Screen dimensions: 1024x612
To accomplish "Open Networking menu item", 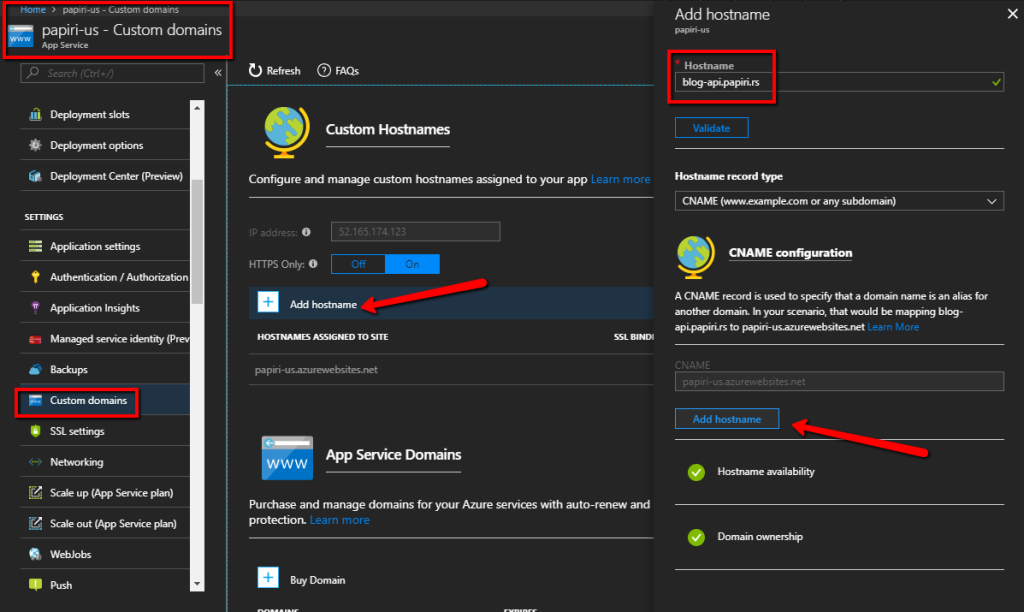I will (76, 462).
